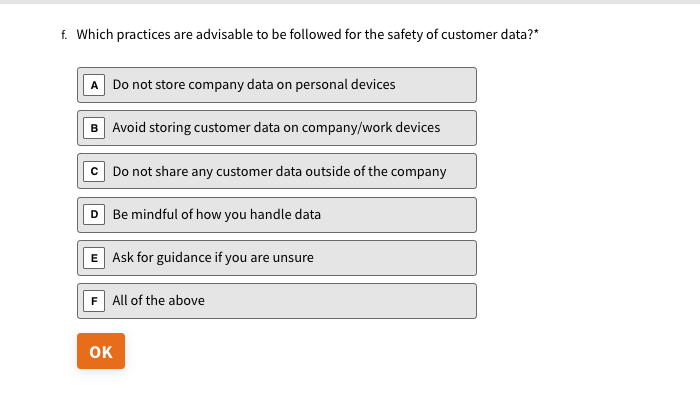Click the B key badge
The image size is (700, 400).
(94, 128)
